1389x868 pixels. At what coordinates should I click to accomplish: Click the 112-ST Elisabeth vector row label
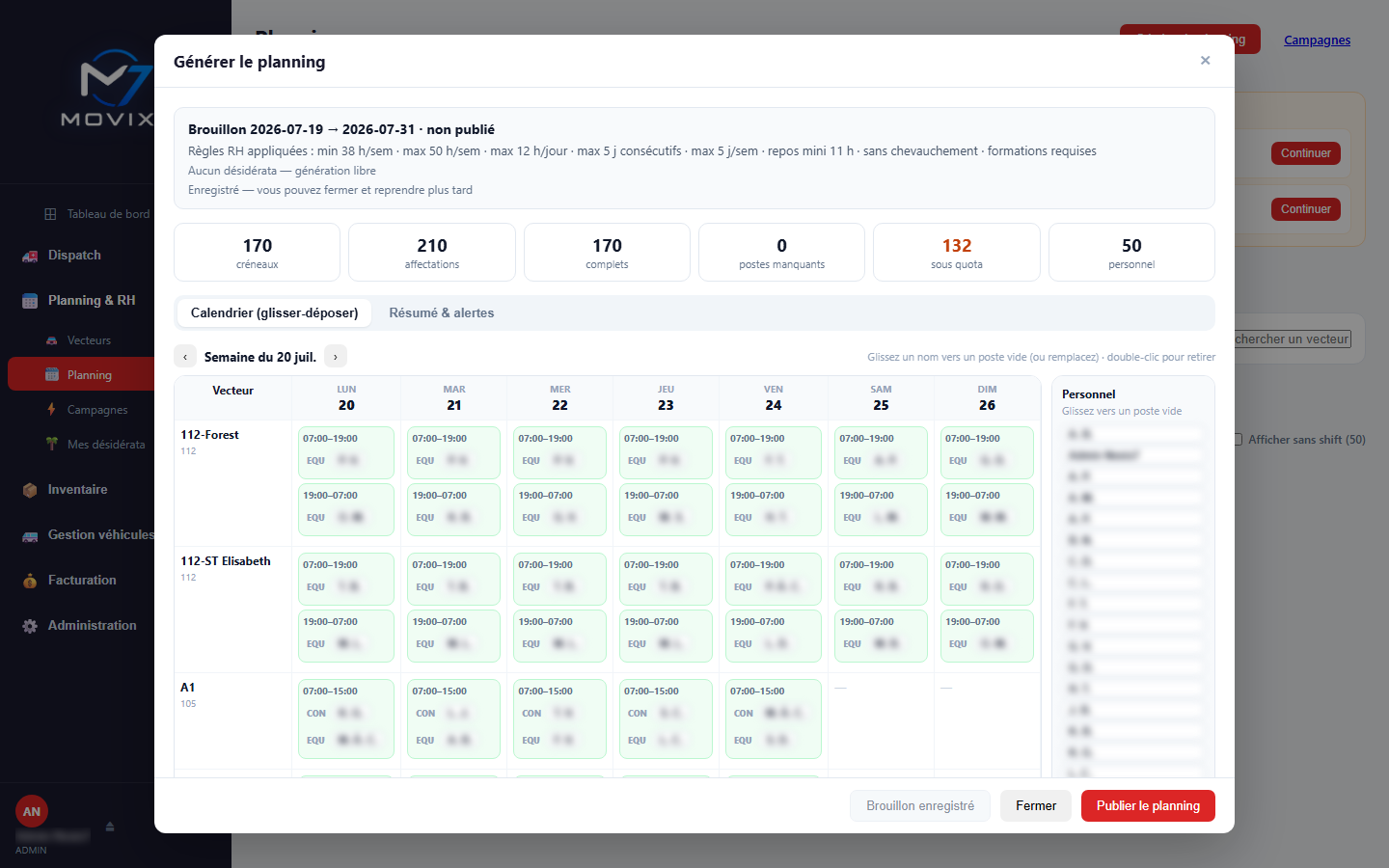[226, 561]
